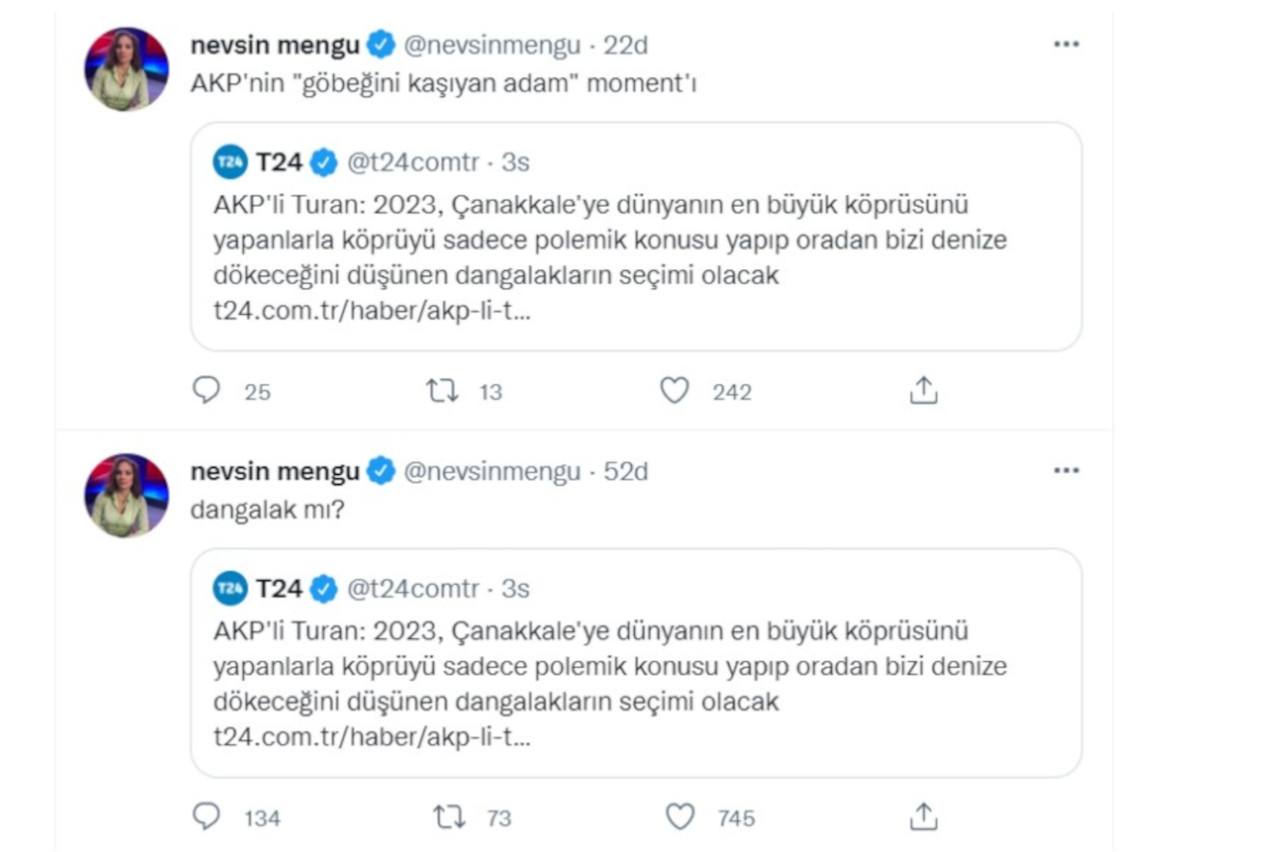Open t24.com.tr link in first quoted tweet
The width and height of the screenshot is (1280, 852).
[372, 311]
